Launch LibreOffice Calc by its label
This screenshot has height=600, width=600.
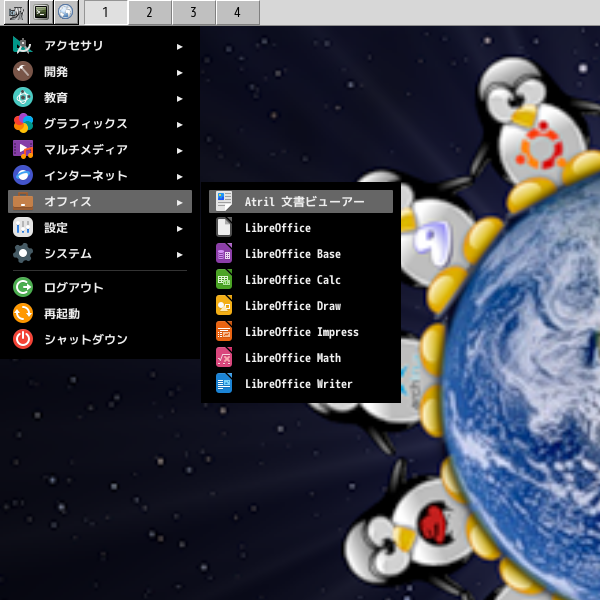pos(293,280)
